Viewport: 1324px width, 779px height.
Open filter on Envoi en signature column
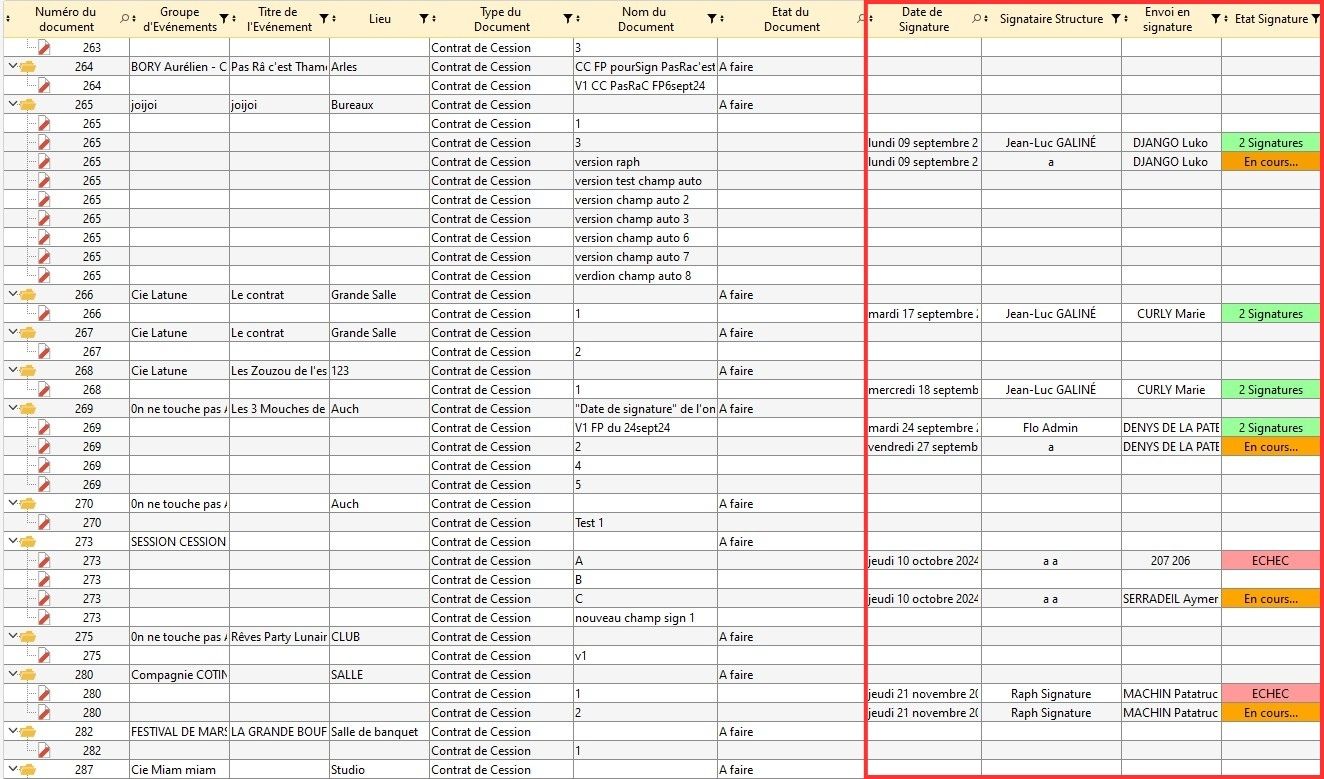point(1215,19)
